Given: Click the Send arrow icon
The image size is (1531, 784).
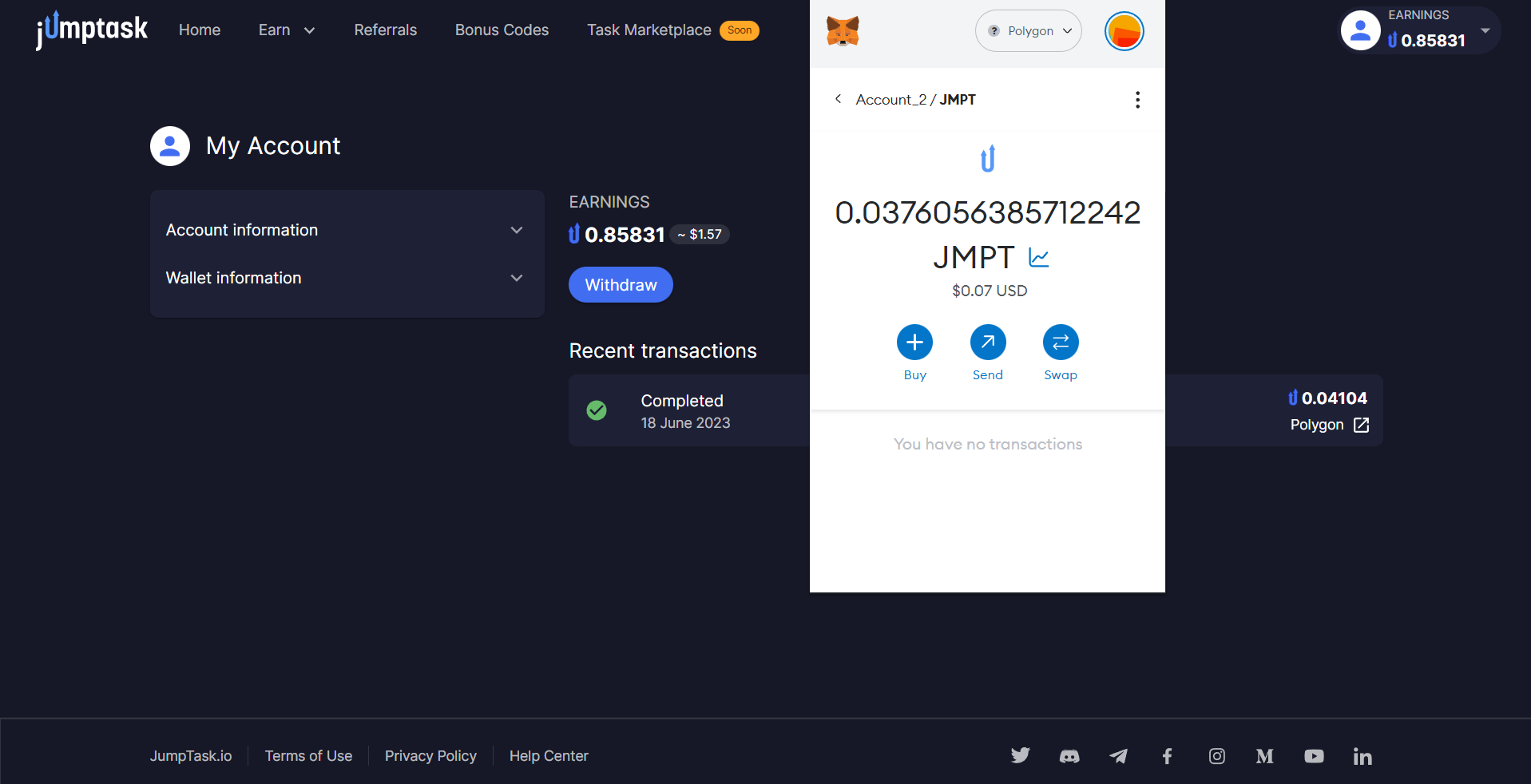Looking at the screenshot, I should click(988, 343).
